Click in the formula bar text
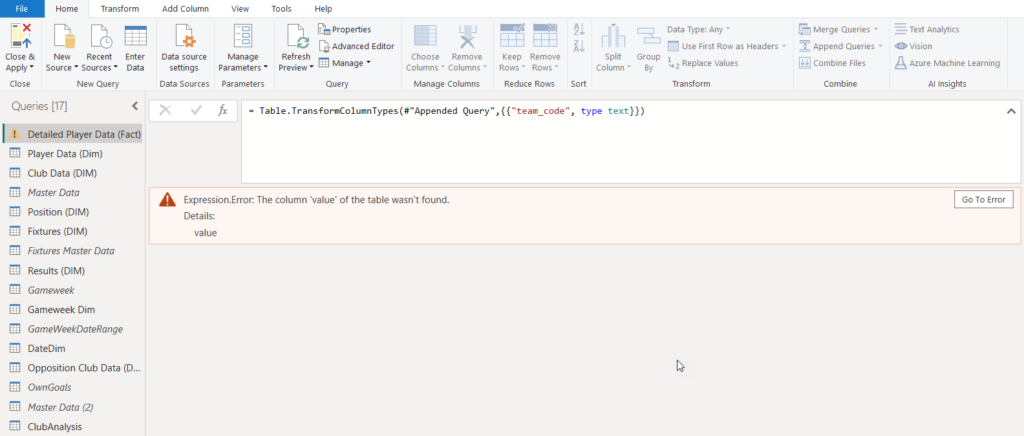 [447, 112]
